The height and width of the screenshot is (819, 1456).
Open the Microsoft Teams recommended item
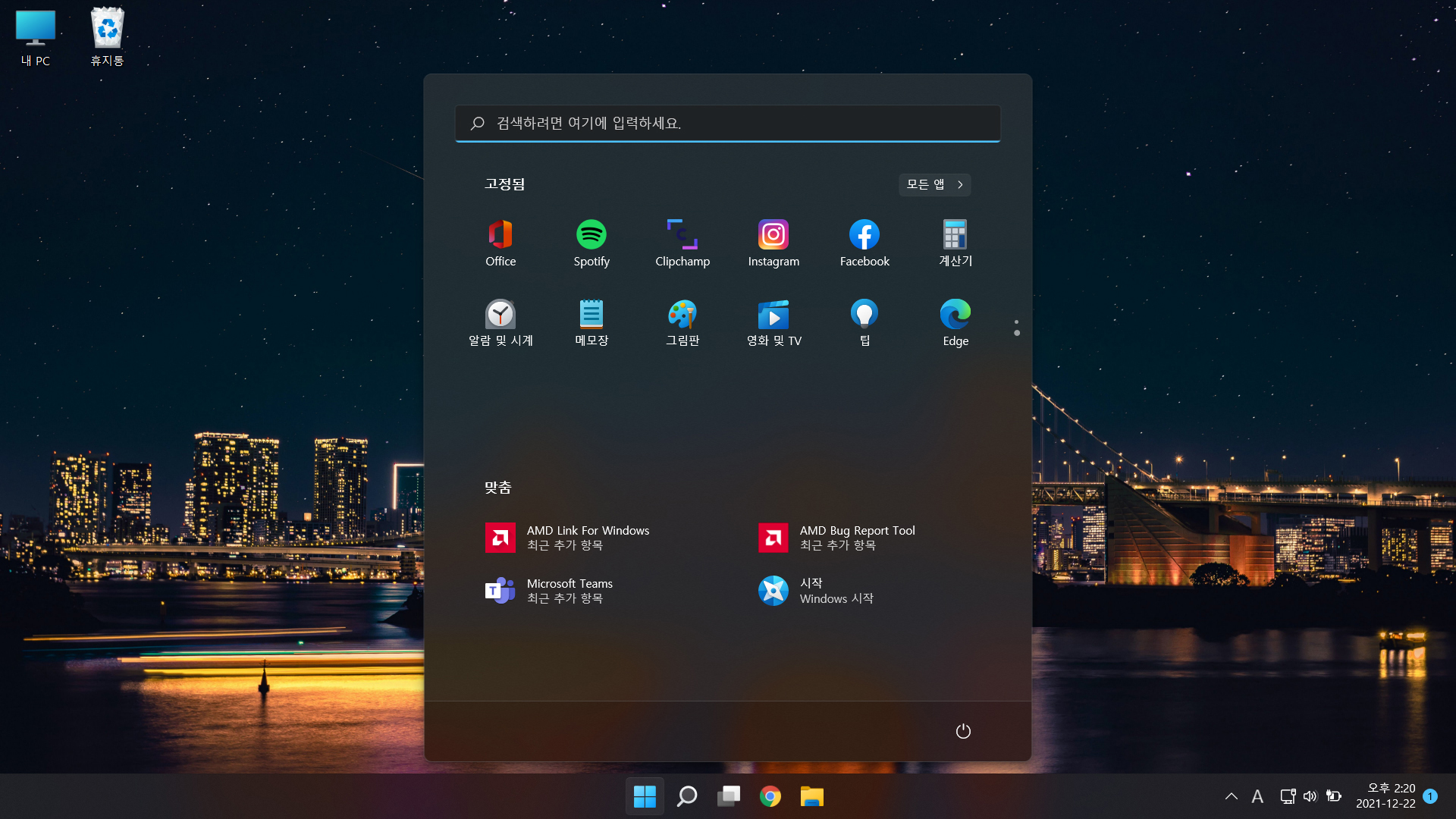569,591
